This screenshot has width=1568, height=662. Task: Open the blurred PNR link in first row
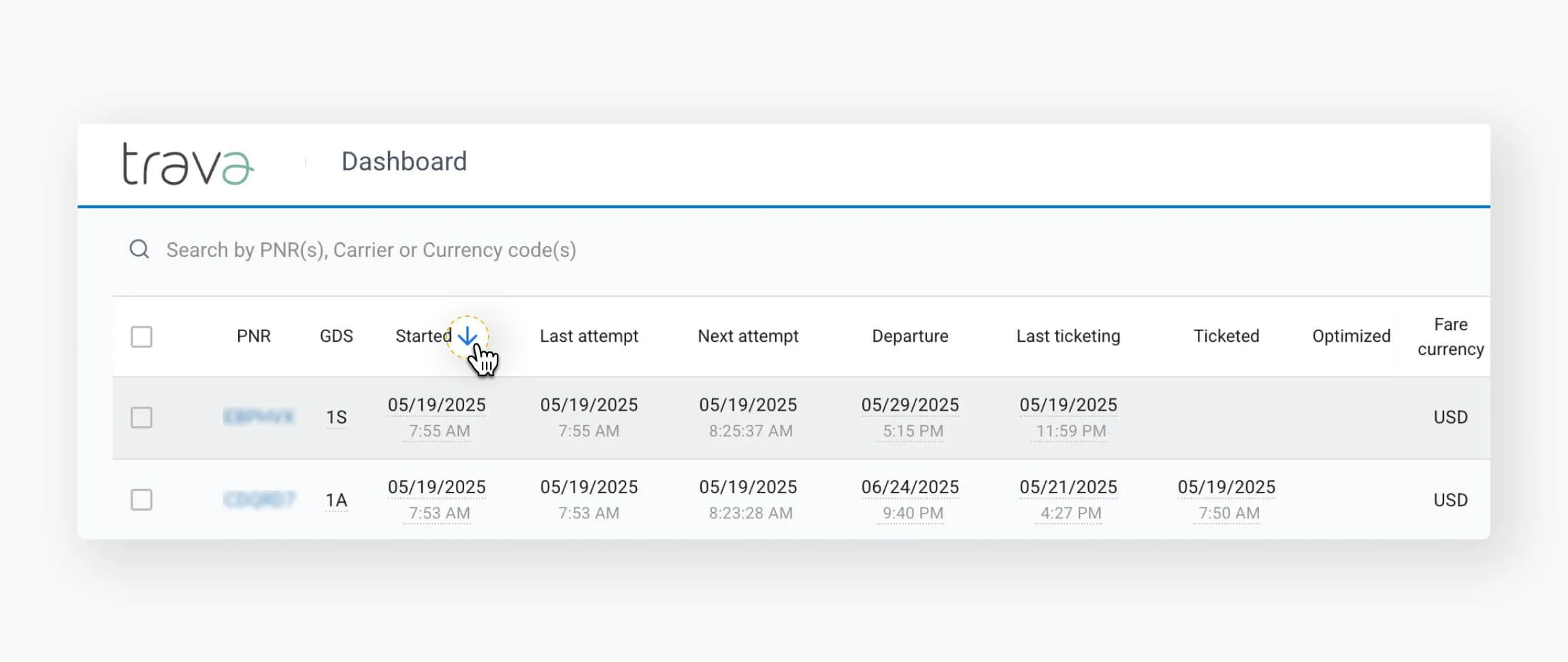point(259,417)
